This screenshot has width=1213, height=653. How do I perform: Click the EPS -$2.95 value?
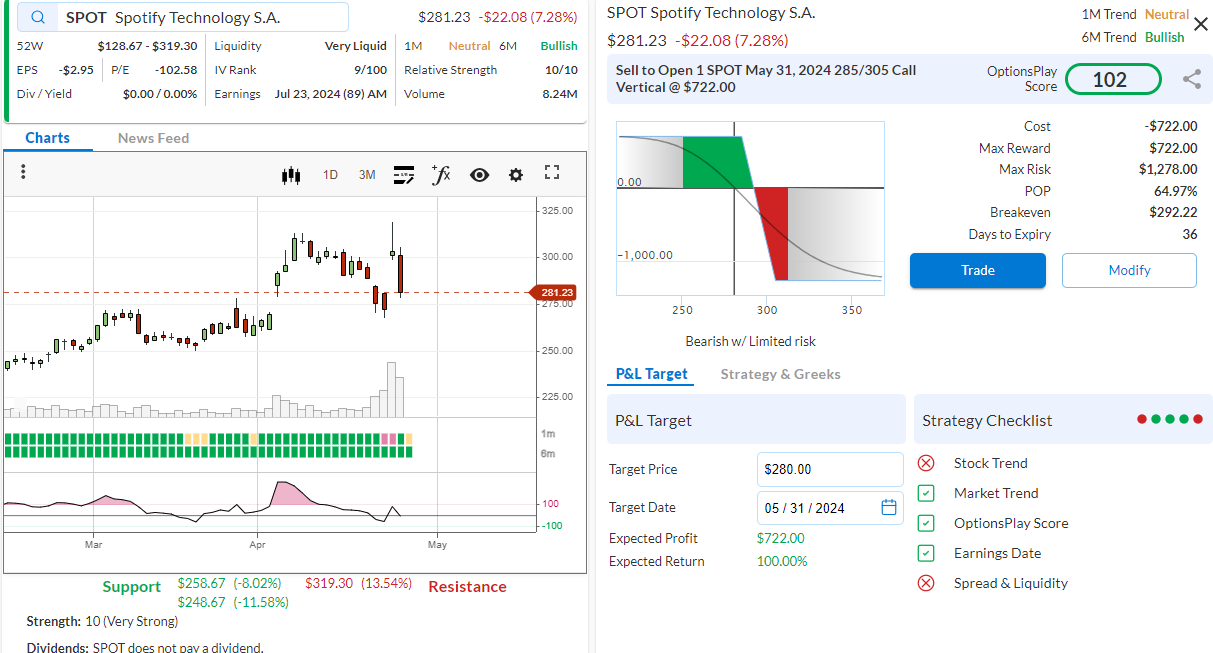(76, 70)
